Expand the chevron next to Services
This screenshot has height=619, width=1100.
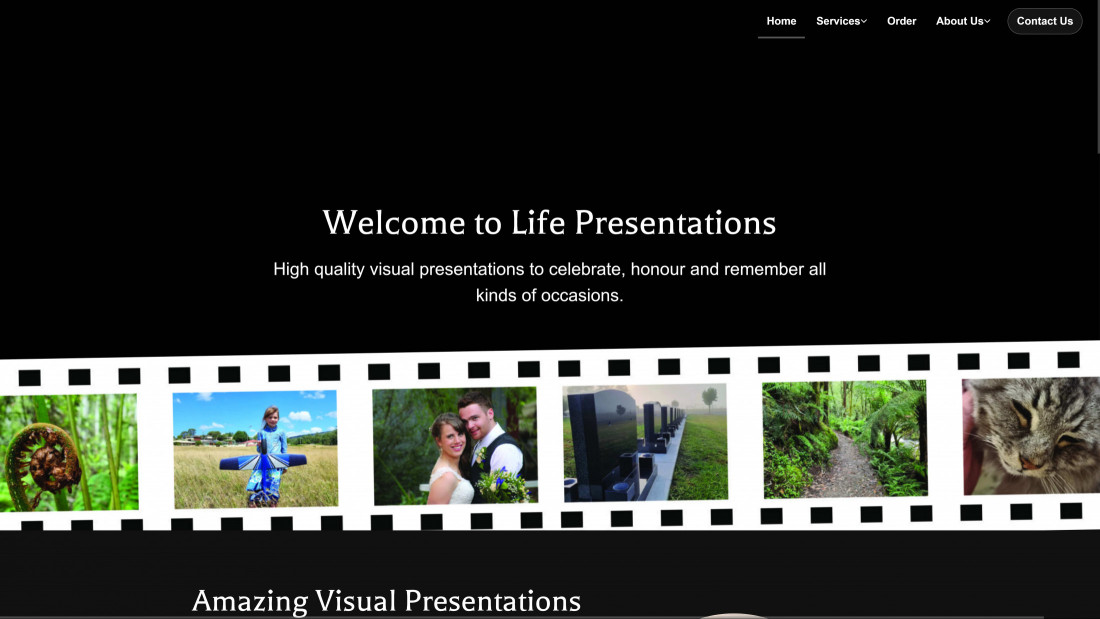click(x=864, y=21)
